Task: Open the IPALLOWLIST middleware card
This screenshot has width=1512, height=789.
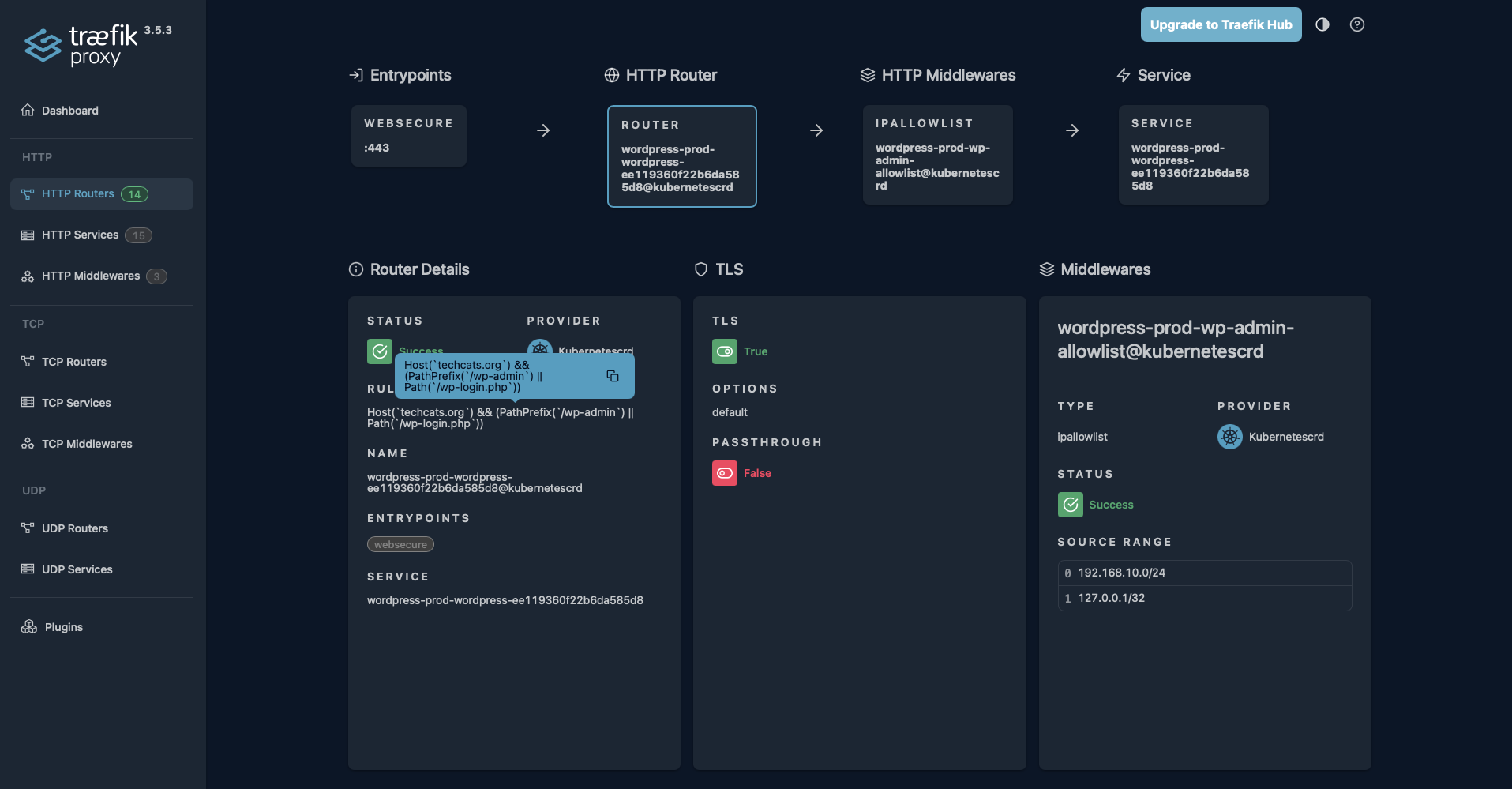Action: pos(936,155)
